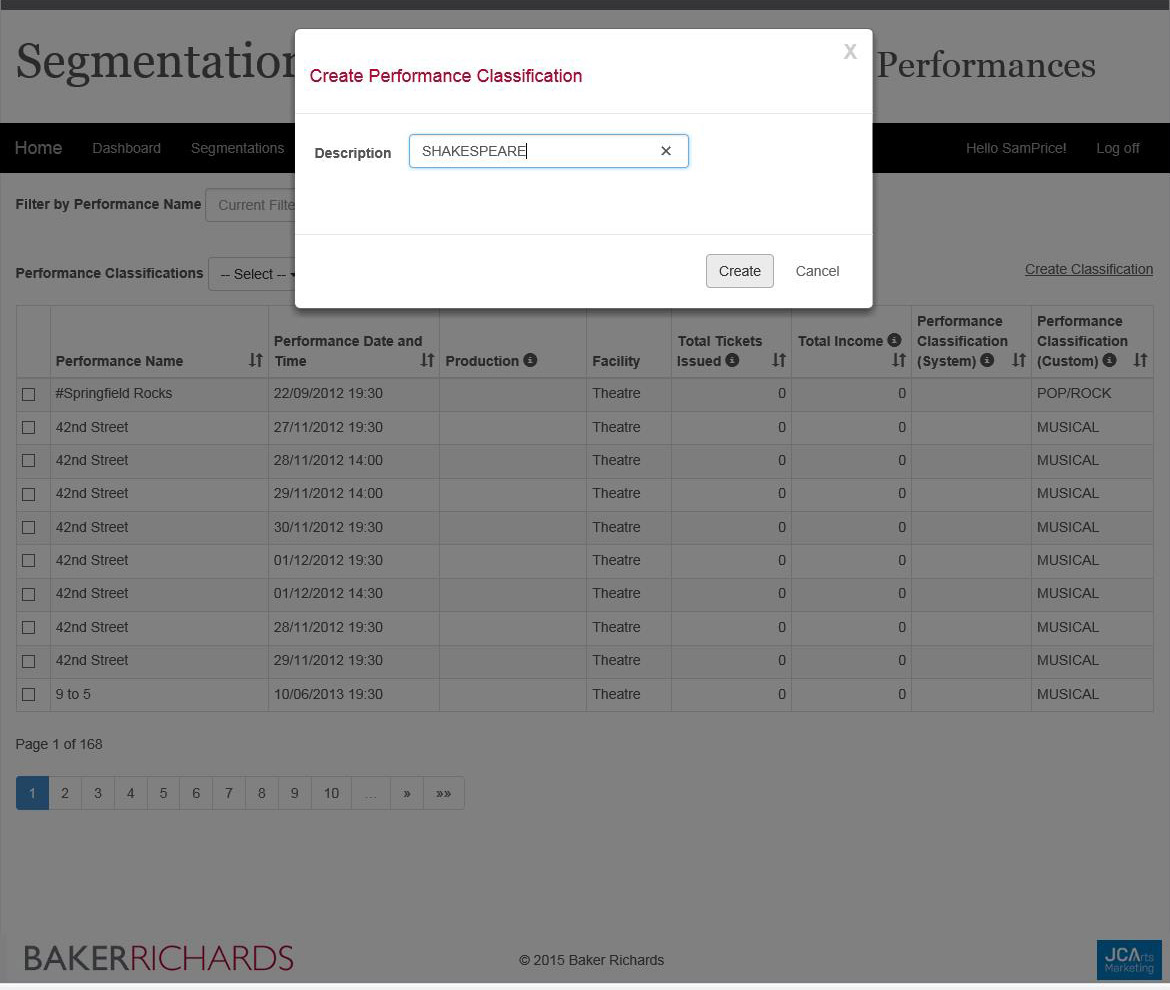Sort by Performance Classification (Custom) arrows
This screenshot has width=1170, height=990.
1140,360
